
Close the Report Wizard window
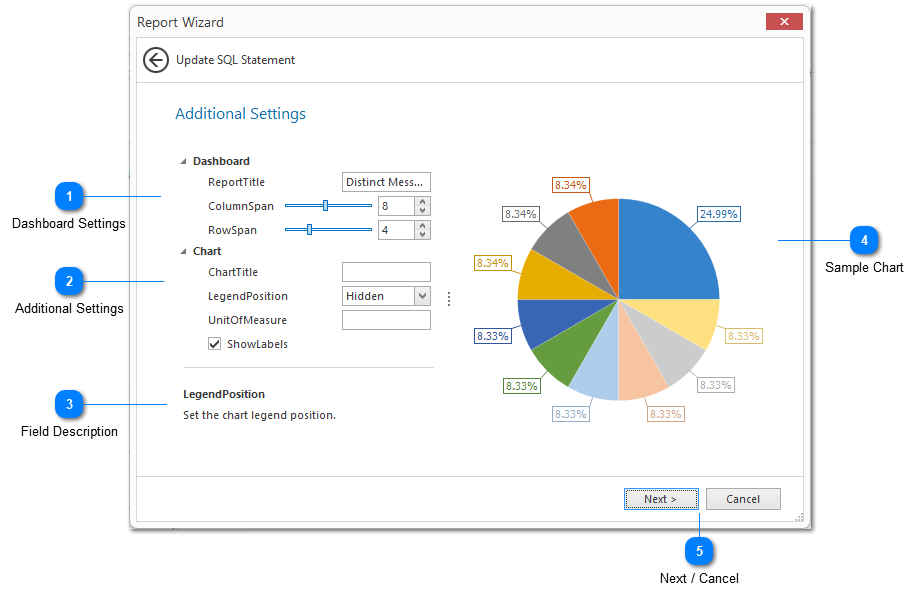(784, 22)
